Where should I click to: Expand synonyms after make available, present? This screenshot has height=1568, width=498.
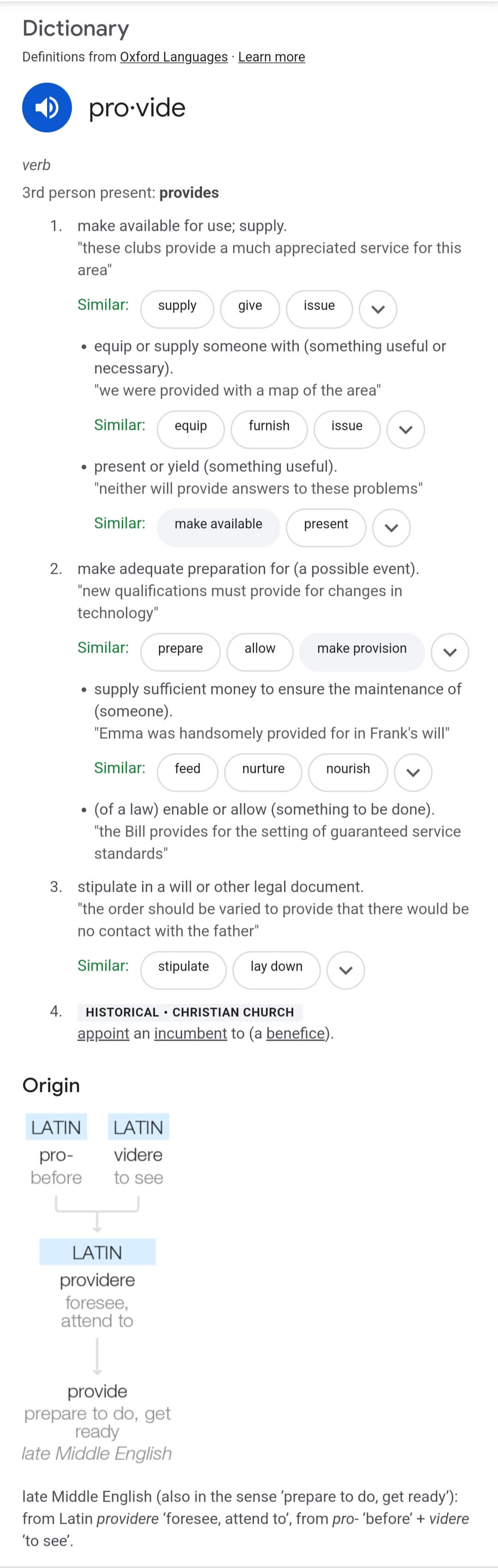391,528
